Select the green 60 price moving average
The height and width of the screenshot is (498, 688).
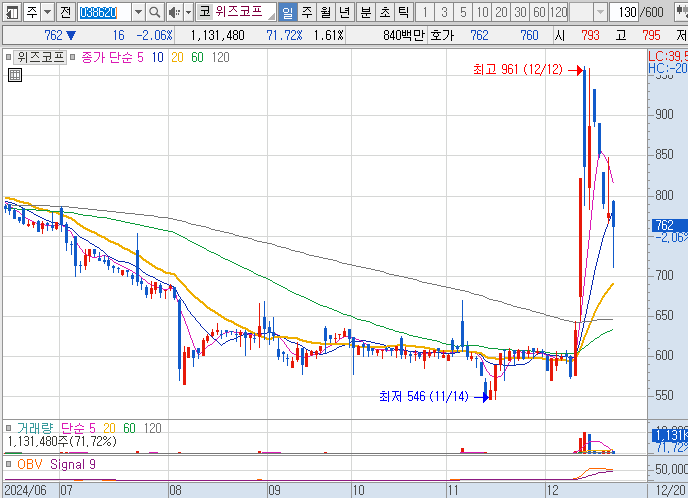coord(197,57)
